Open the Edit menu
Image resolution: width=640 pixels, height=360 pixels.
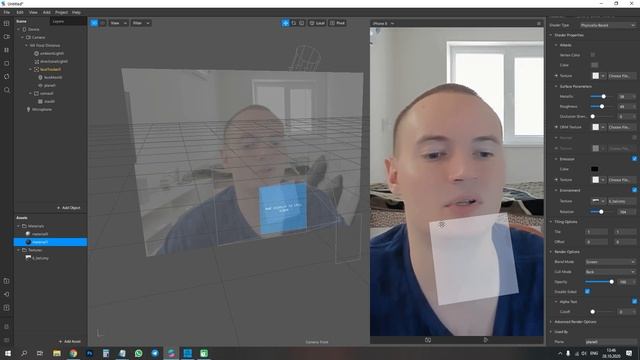[x=20, y=12]
